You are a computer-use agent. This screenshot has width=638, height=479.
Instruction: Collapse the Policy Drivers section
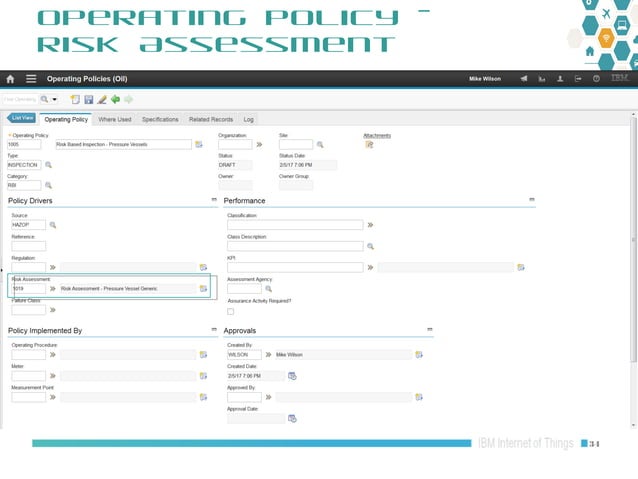[x=214, y=199]
